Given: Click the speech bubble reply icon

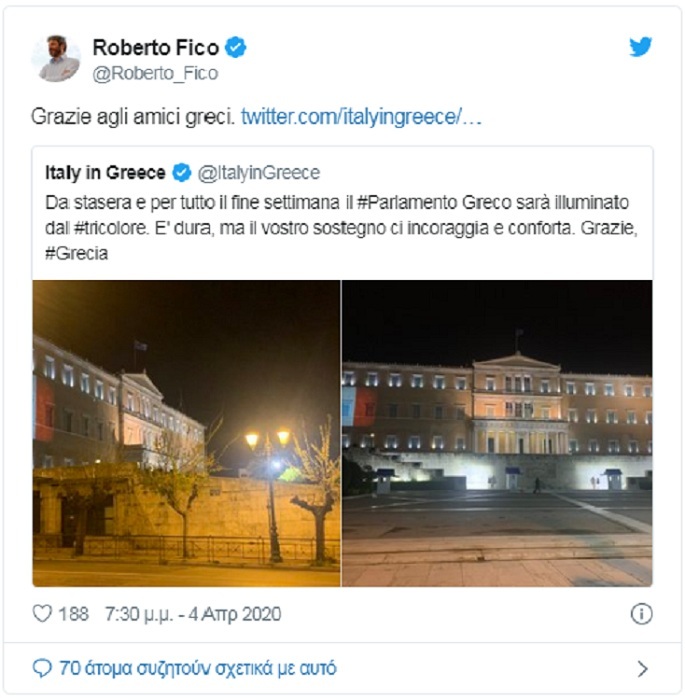Looking at the screenshot, I should point(42,668).
